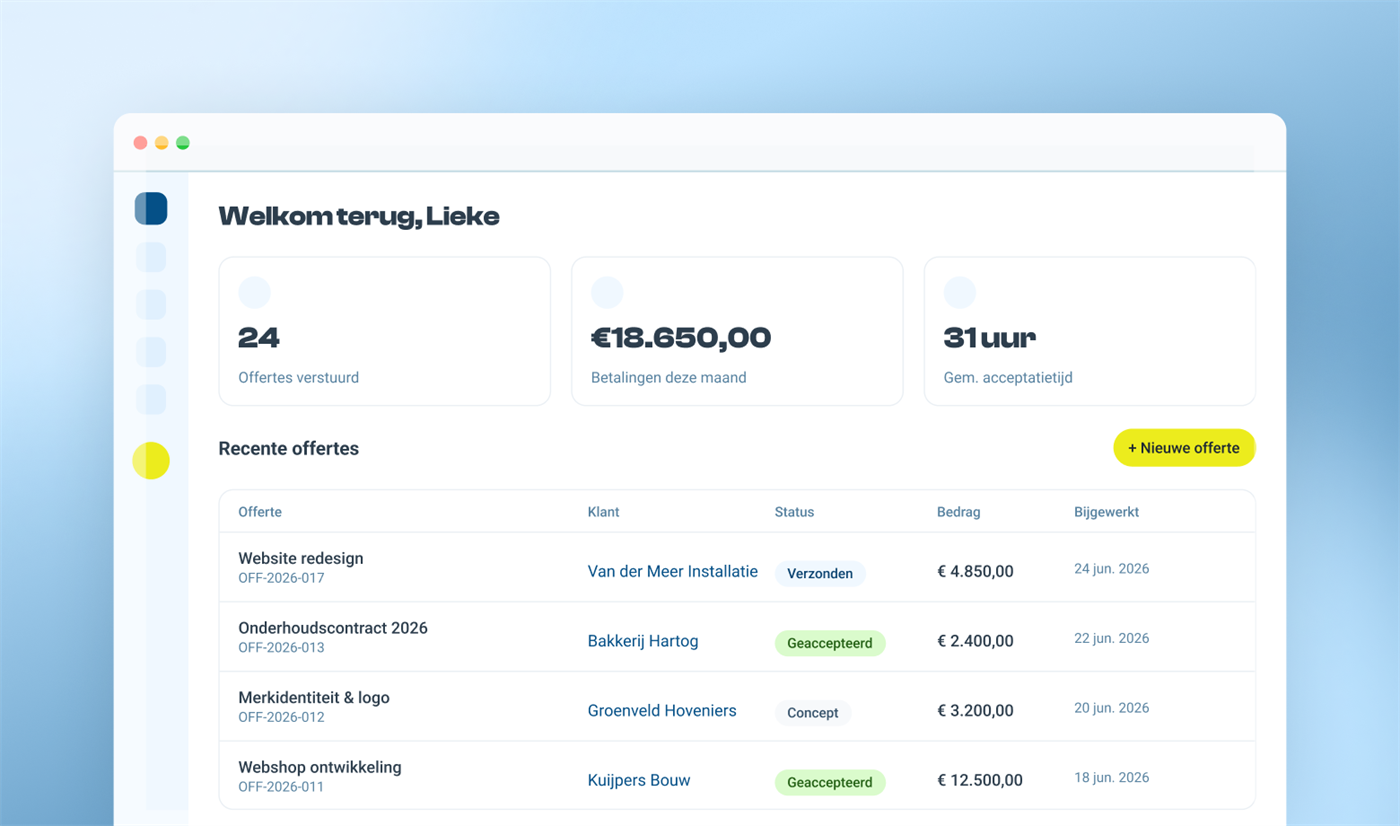Click the Bijgewerkt column header
This screenshot has width=1400, height=826.
click(1107, 512)
